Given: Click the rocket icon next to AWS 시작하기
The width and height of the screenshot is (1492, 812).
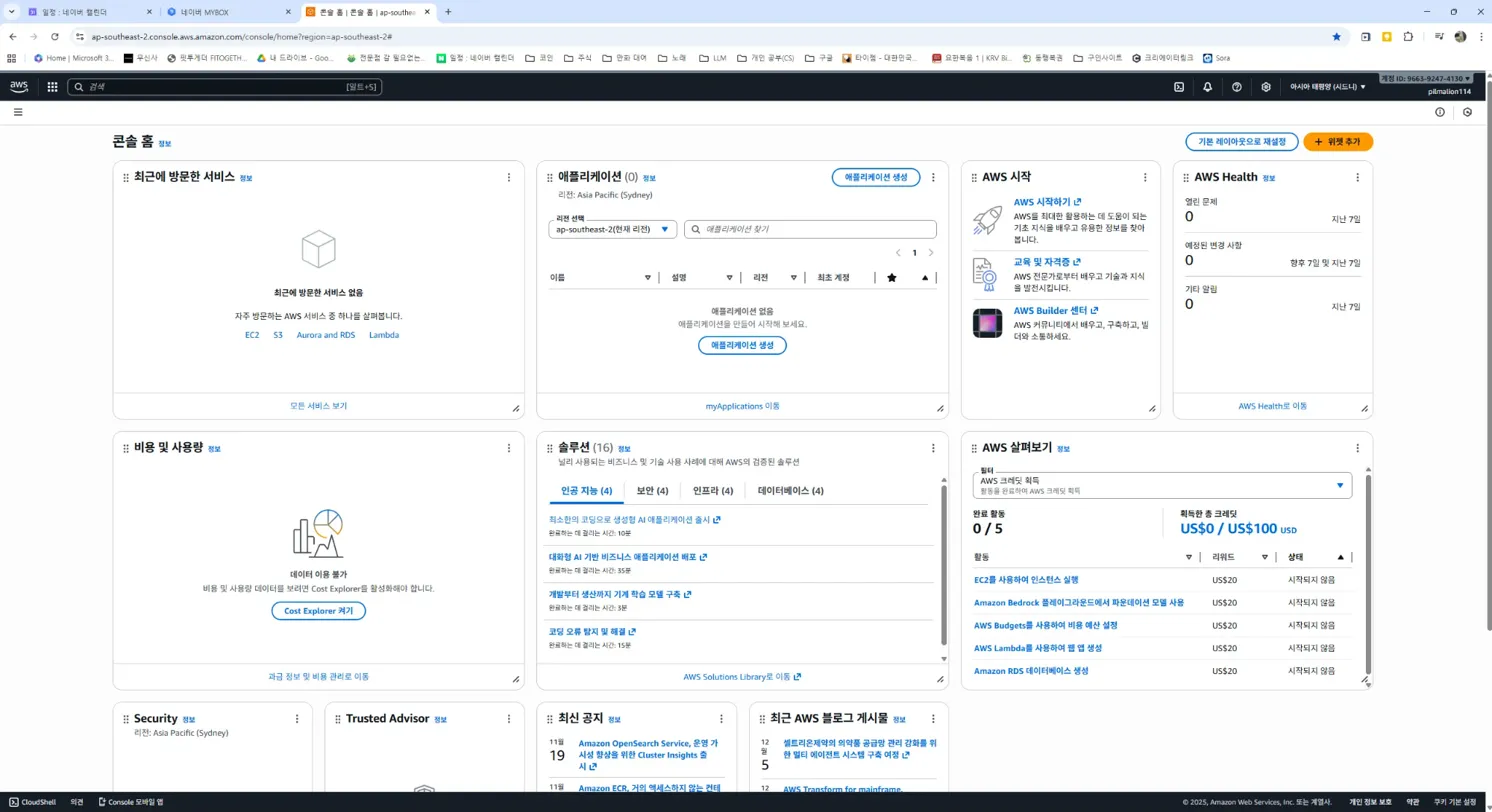Looking at the screenshot, I should coord(987,221).
